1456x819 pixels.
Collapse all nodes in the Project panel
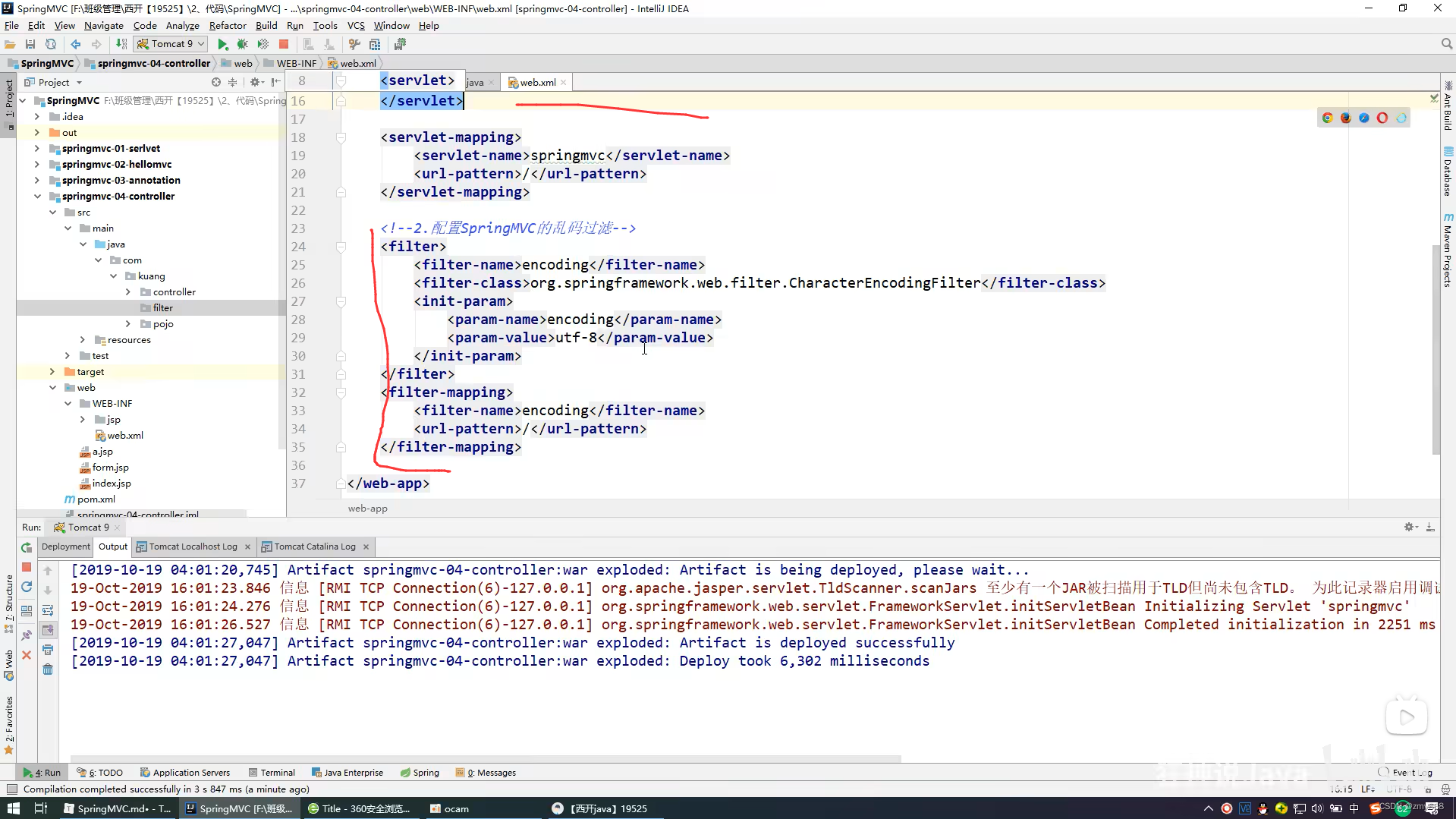(x=233, y=82)
